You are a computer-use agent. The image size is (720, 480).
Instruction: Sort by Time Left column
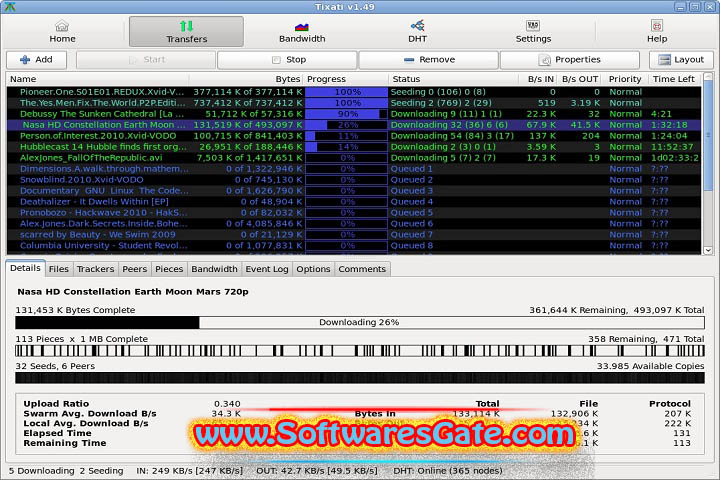(x=674, y=79)
